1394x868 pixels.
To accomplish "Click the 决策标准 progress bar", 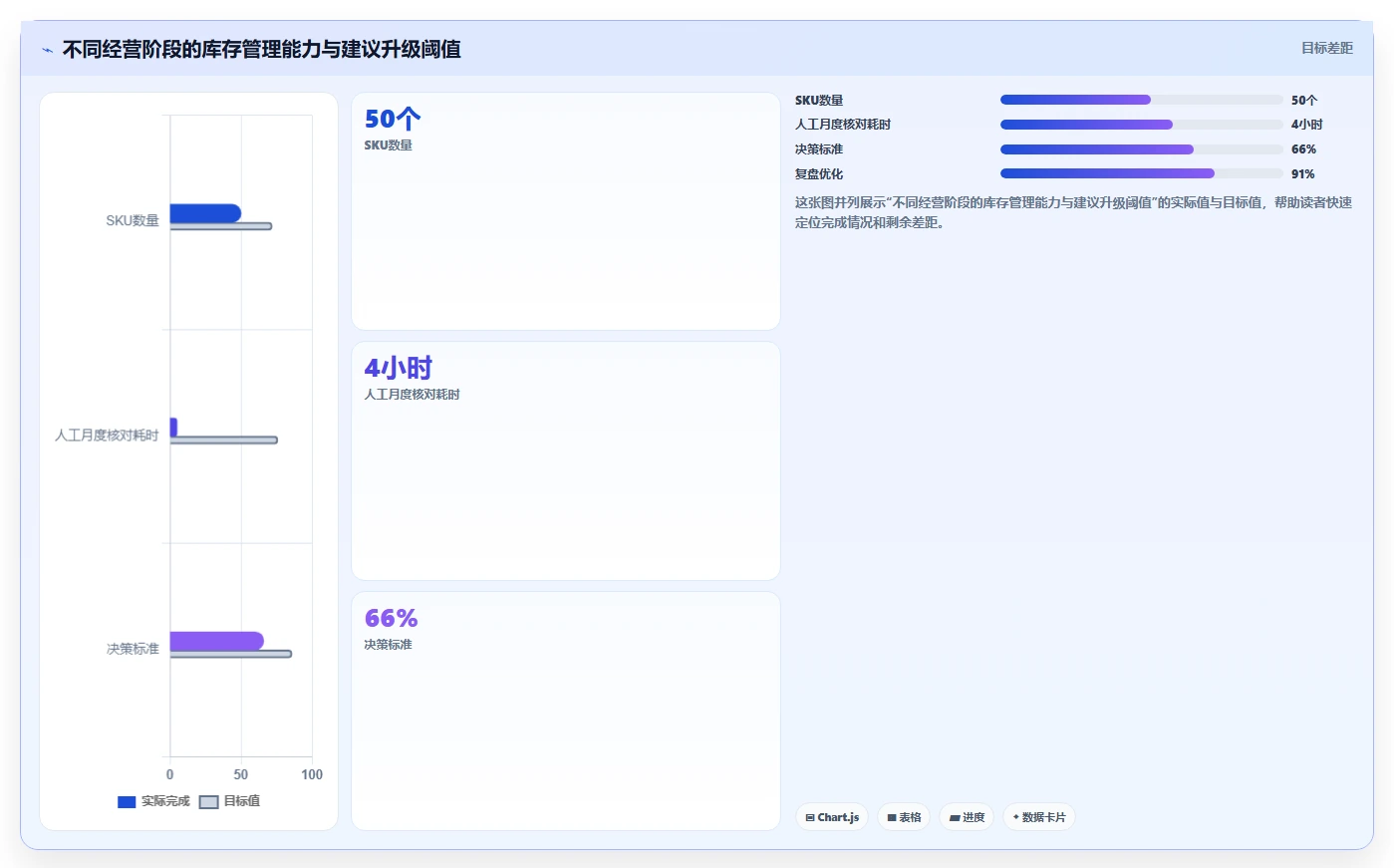I will (1142, 149).
